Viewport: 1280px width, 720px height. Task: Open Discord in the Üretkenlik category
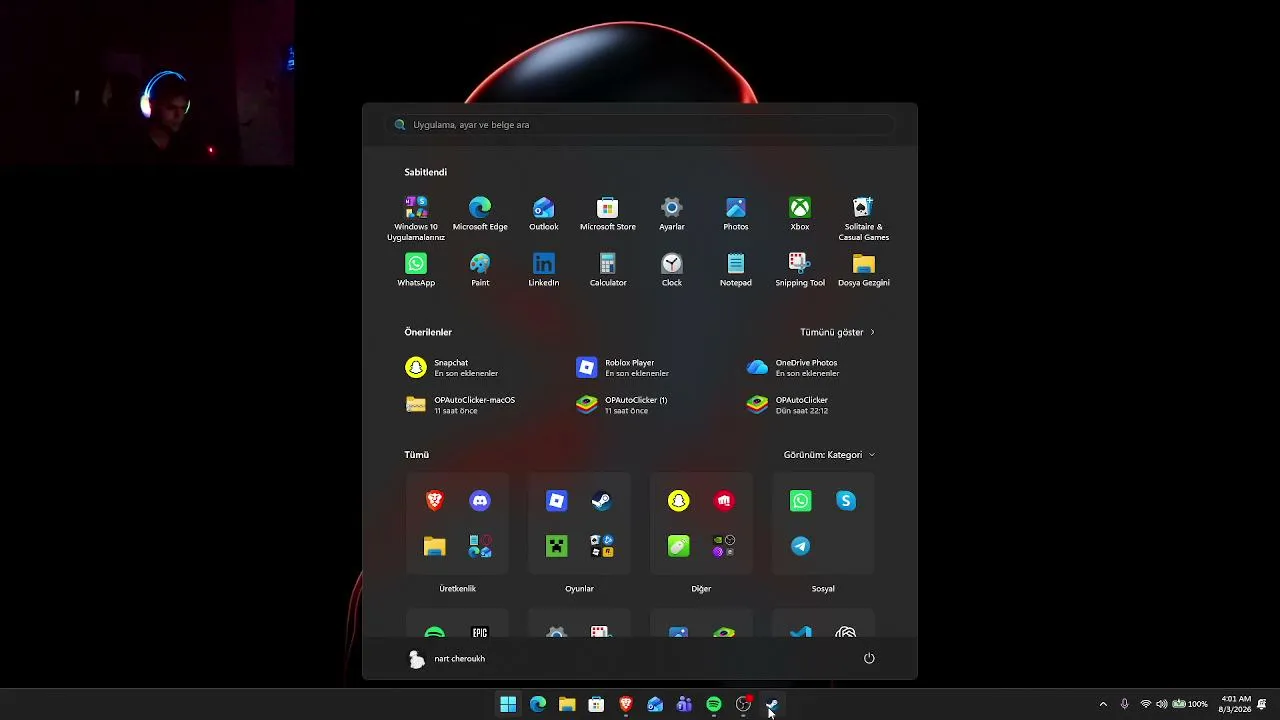tap(480, 500)
